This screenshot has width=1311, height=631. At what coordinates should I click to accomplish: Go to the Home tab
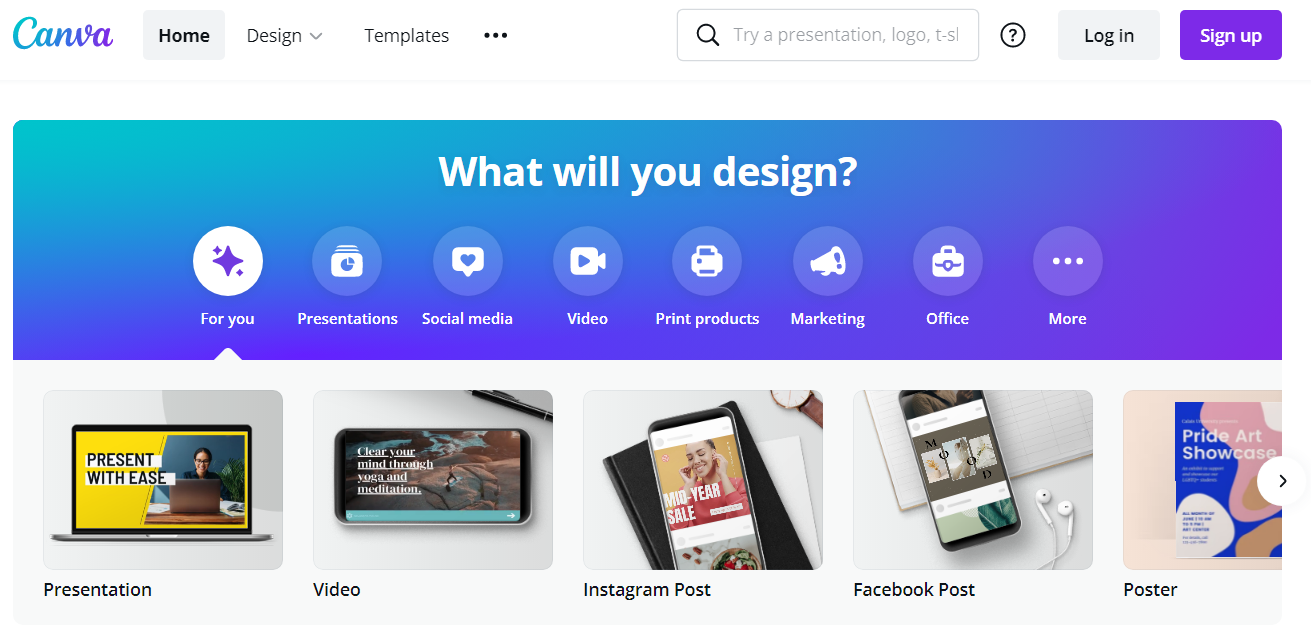(x=184, y=35)
